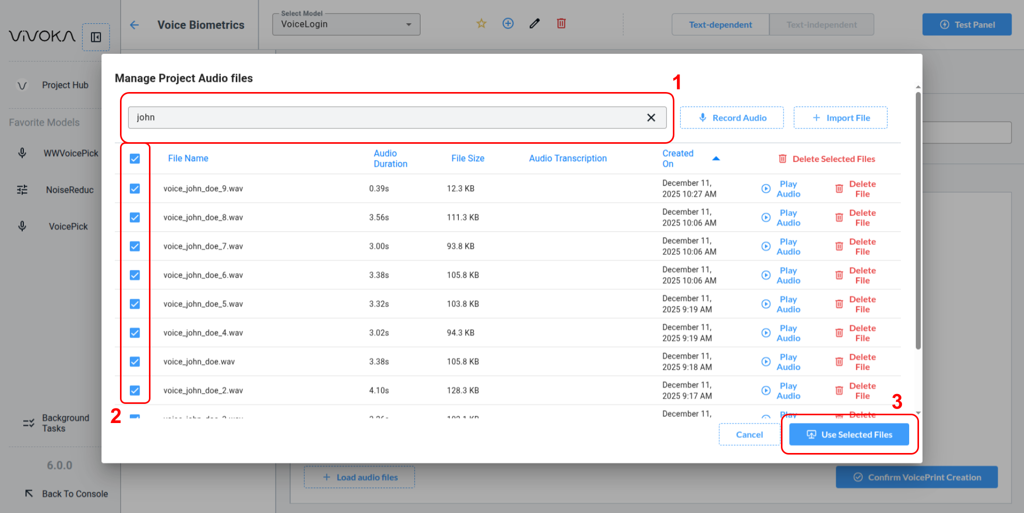The width and height of the screenshot is (1024, 513).
Task: Click the favorite star icon in toolbar
Action: 481,23
